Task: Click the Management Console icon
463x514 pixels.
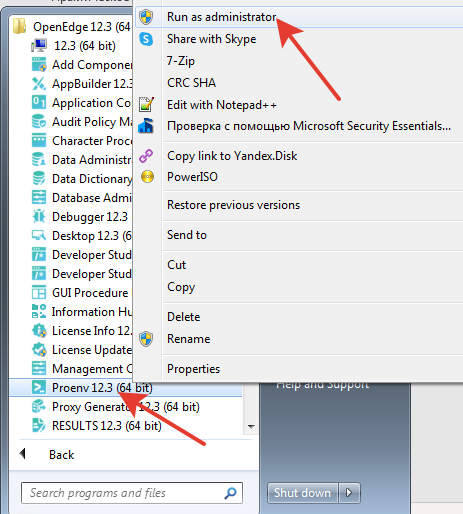Action: [x=39, y=369]
